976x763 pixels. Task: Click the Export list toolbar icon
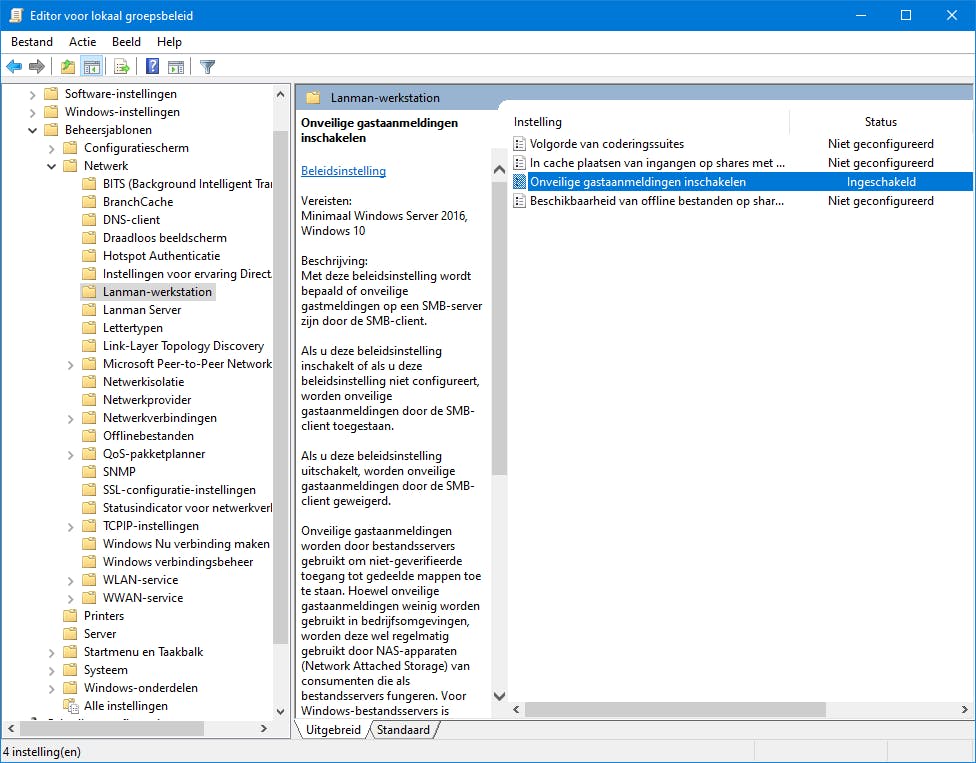click(x=122, y=67)
